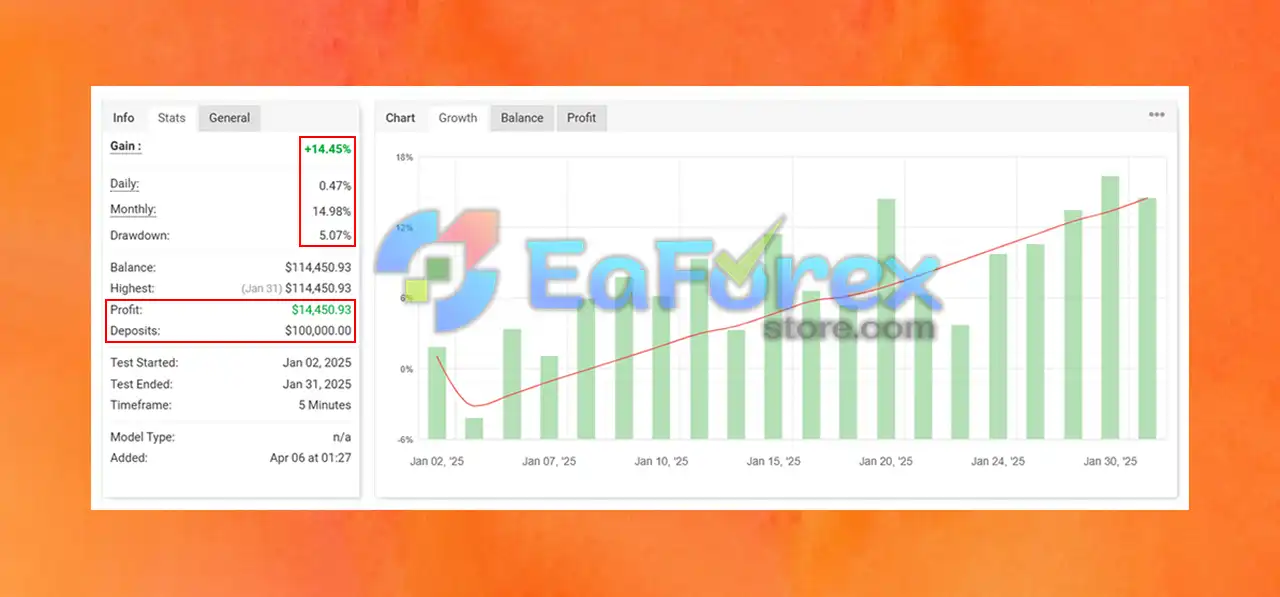Select the +14.45% gain value
The width and height of the screenshot is (1280, 597).
328,149
